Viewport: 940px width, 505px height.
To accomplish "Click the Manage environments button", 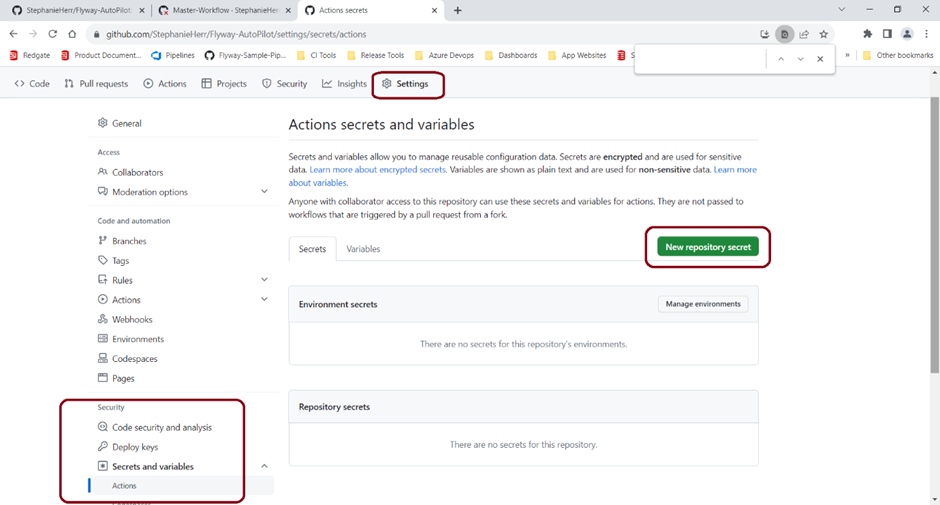I will 703,304.
